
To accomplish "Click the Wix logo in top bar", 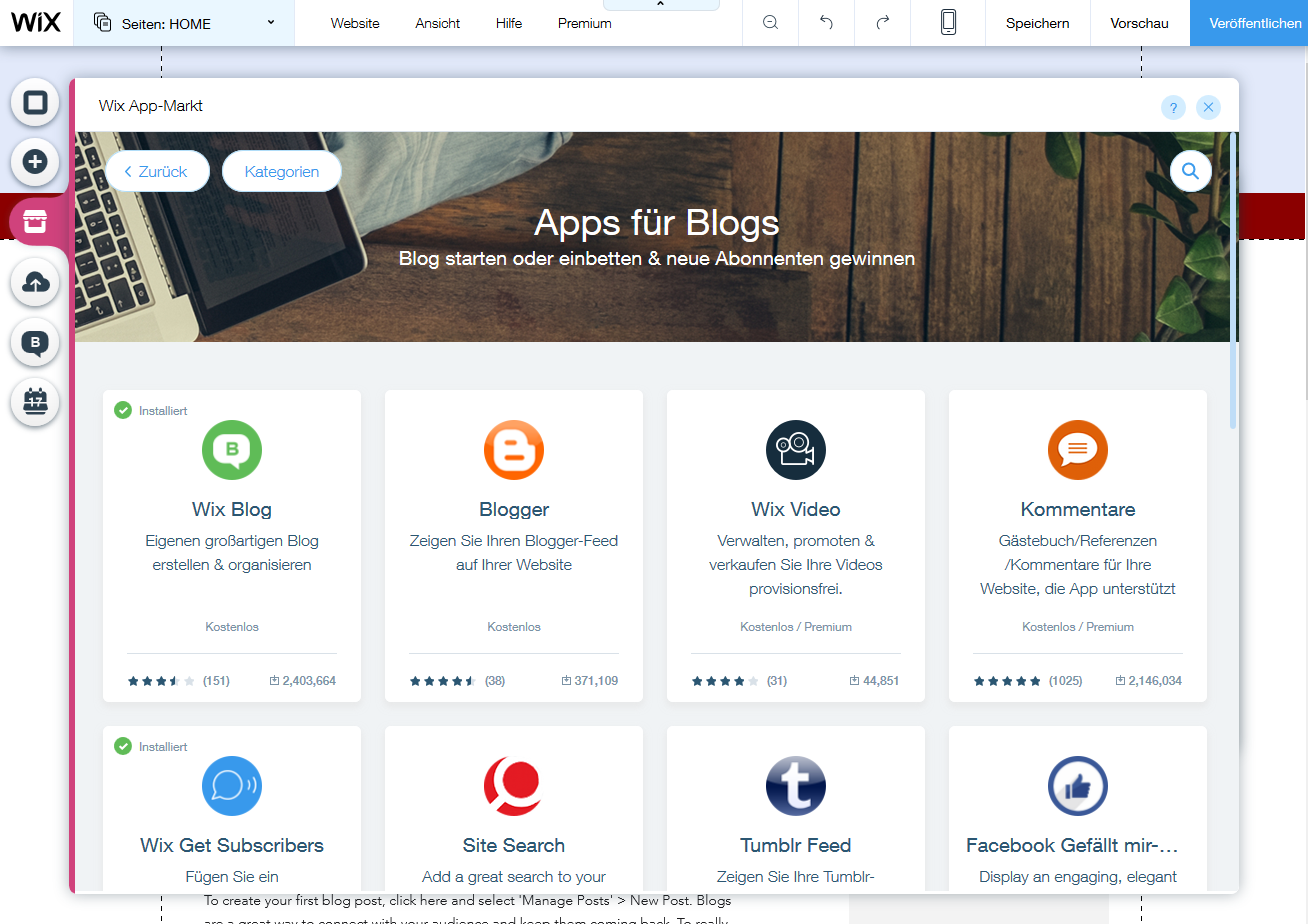I will [x=36, y=23].
